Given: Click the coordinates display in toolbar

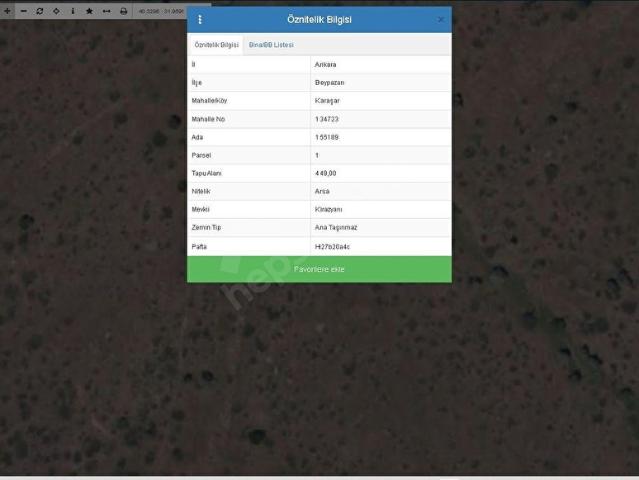Looking at the screenshot, I should [x=160, y=10].
